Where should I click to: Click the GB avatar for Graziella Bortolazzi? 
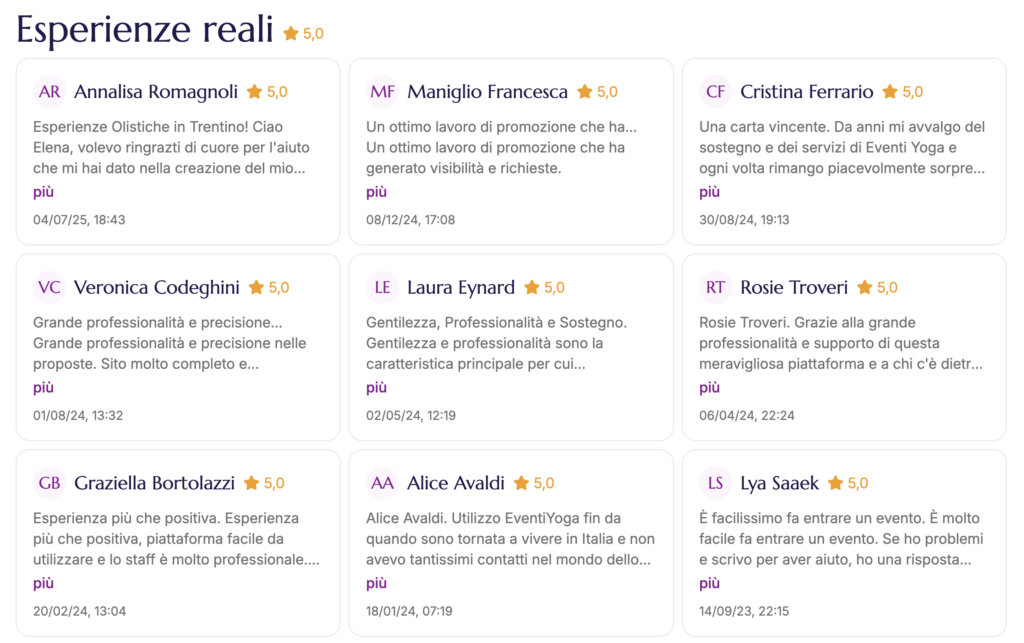[x=50, y=484]
